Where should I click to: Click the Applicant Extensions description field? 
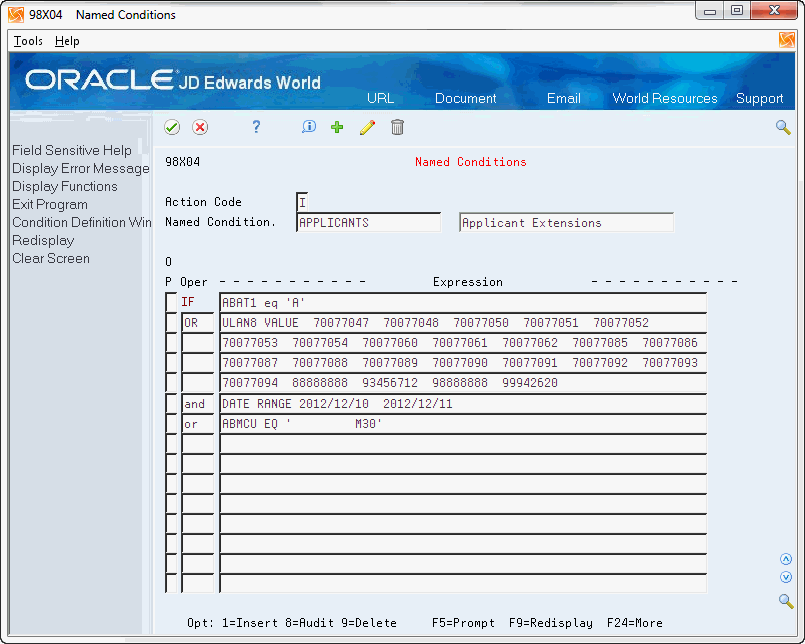click(566, 222)
